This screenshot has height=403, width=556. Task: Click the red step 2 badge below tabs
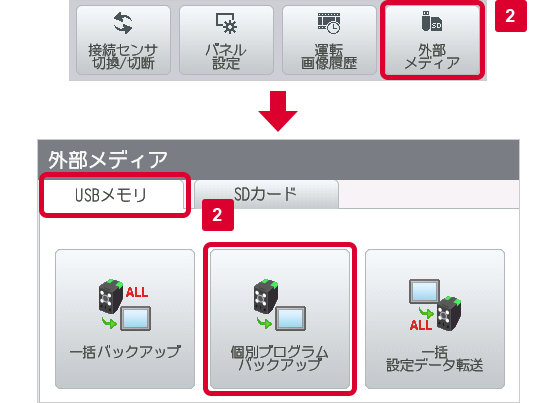[x=218, y=215]
